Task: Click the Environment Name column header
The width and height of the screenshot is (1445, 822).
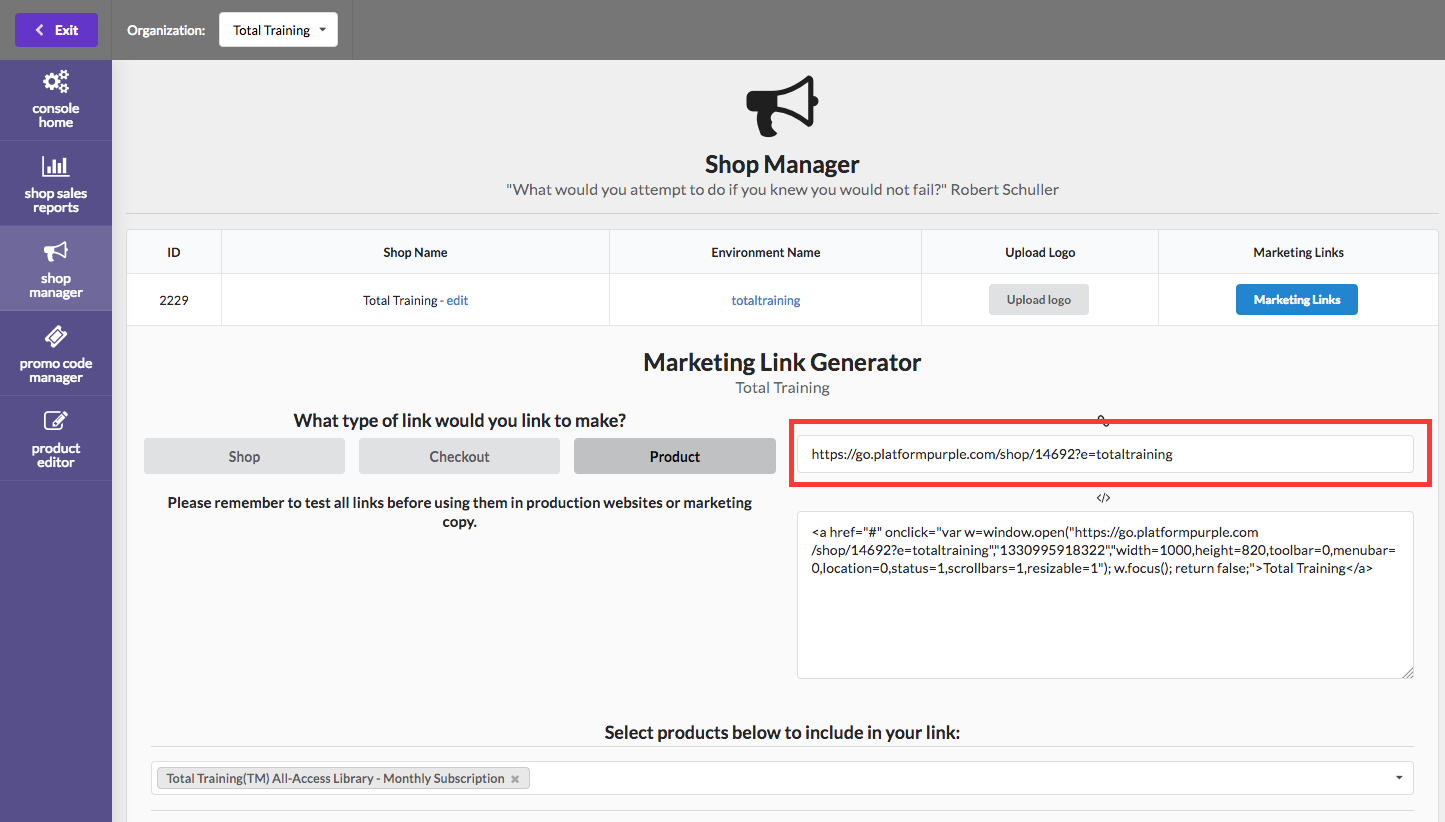Action: pos(766,252)
